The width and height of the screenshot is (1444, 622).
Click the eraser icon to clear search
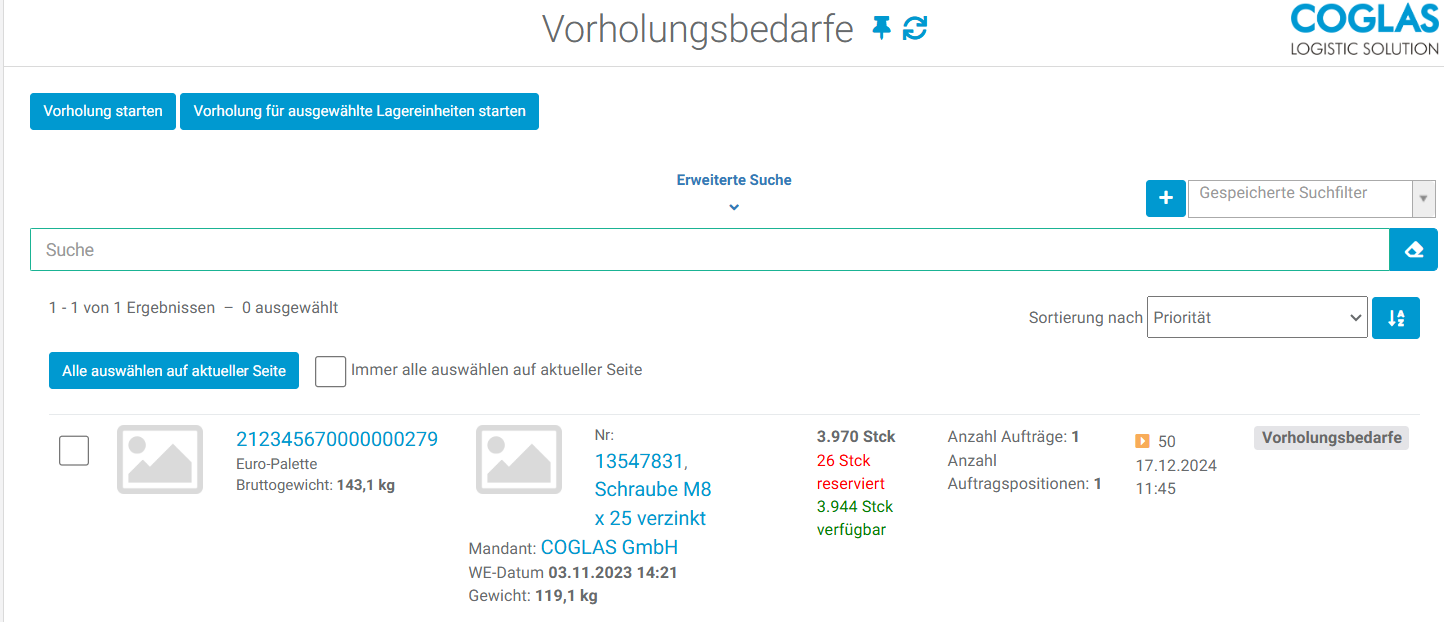pos(1413,250)
